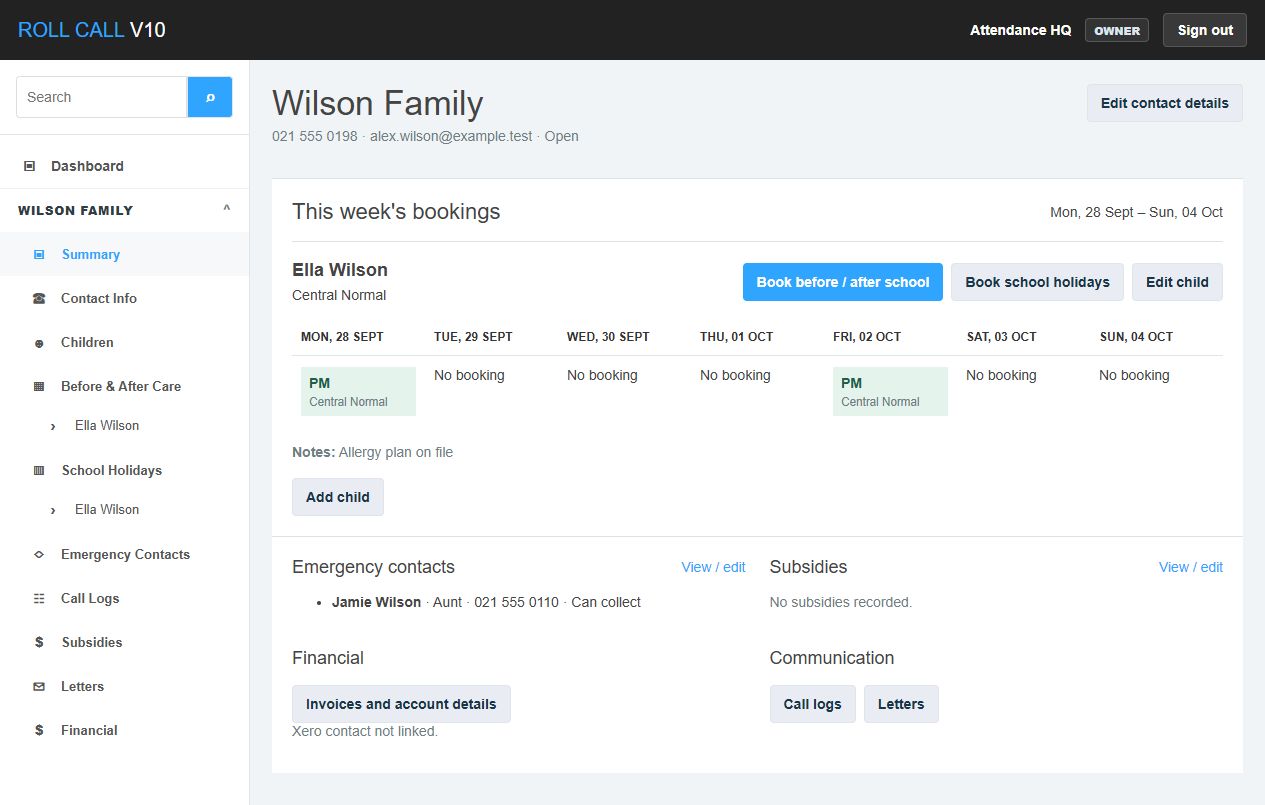
Task: Open School Holidays section
Action: click(124, 470)
